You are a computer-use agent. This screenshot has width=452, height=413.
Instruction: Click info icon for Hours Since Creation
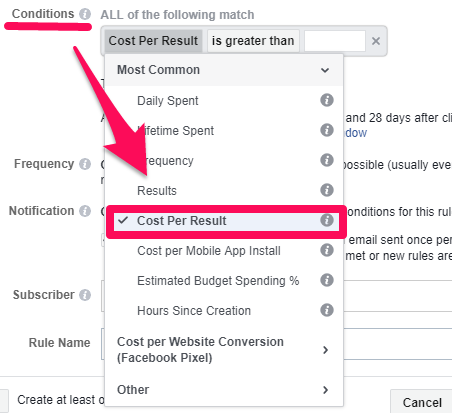pyautogui.click(x=327, y=310)
